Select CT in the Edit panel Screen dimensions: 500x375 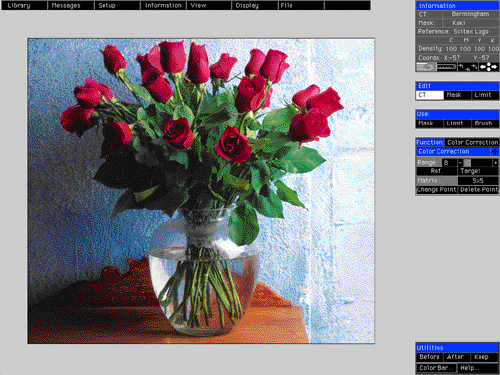pos(430,95)
